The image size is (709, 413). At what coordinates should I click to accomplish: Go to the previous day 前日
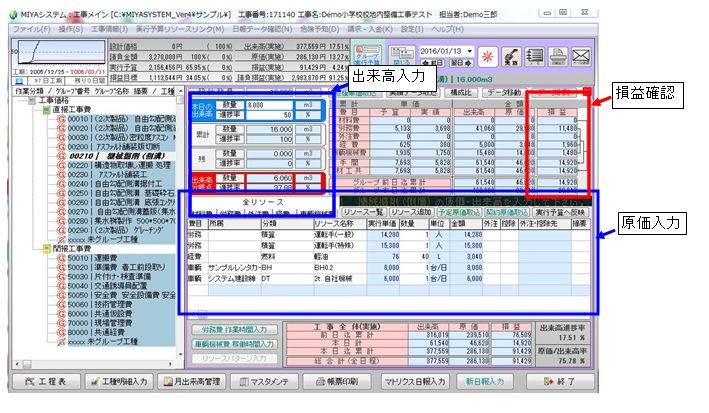click(432, 63)
